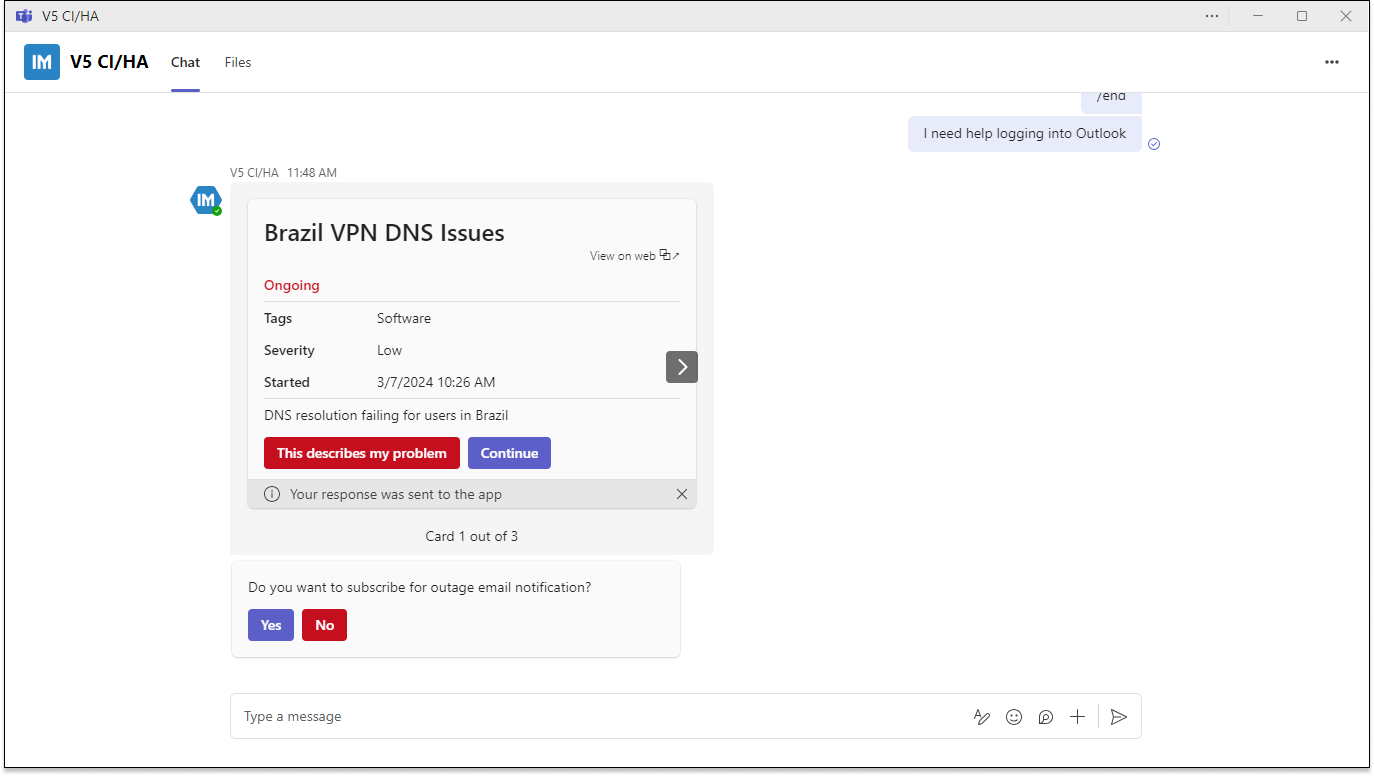1374x776 pixels.
Task: Send the message with arrow icon
Action: click(1119, 717)
